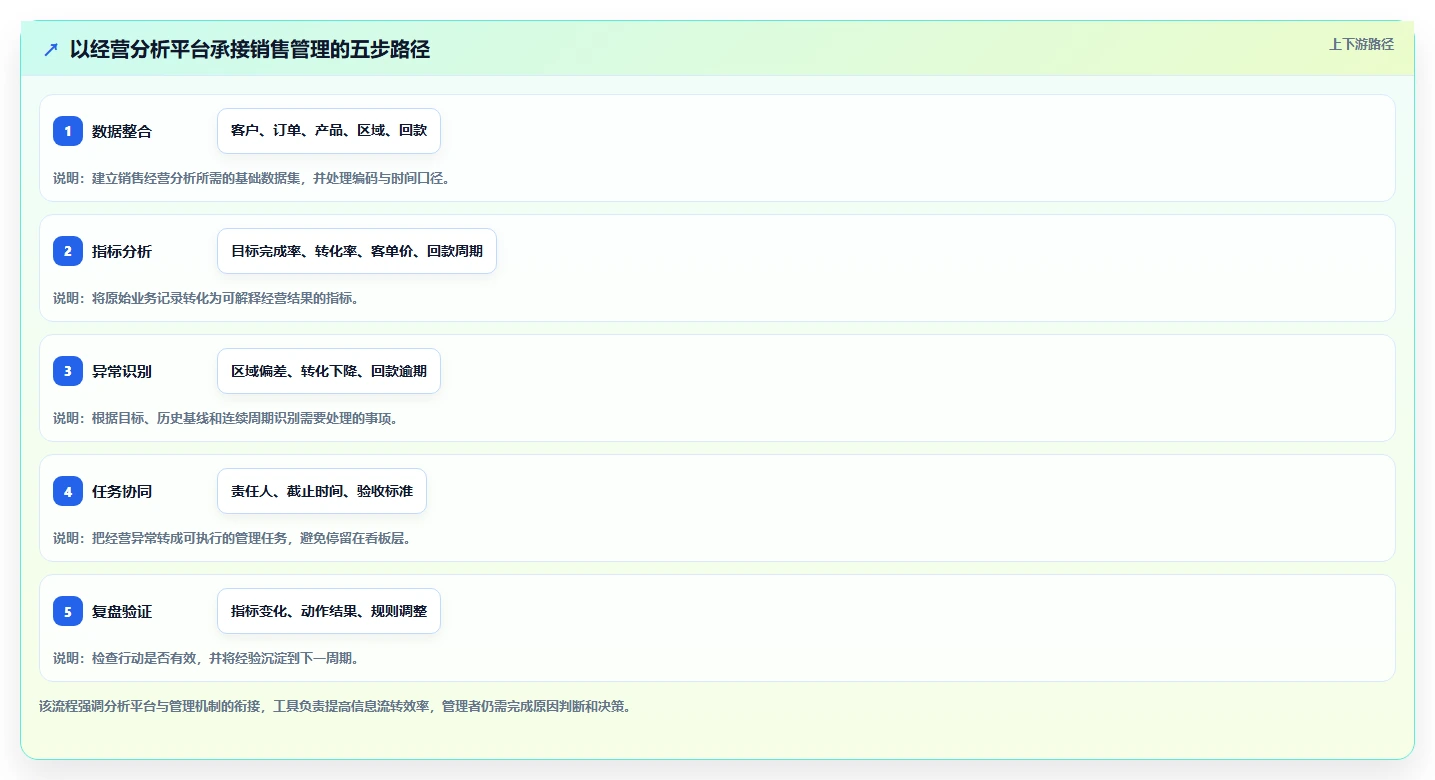Click the 上下游路径 label at top right

pos(1361,44)
